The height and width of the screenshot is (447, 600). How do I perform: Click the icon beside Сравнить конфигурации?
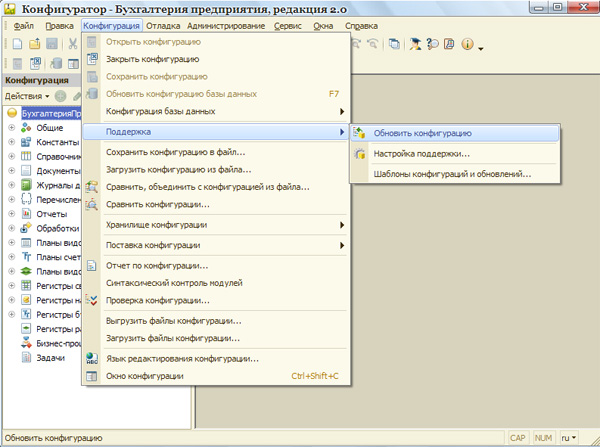click(92, 204)
